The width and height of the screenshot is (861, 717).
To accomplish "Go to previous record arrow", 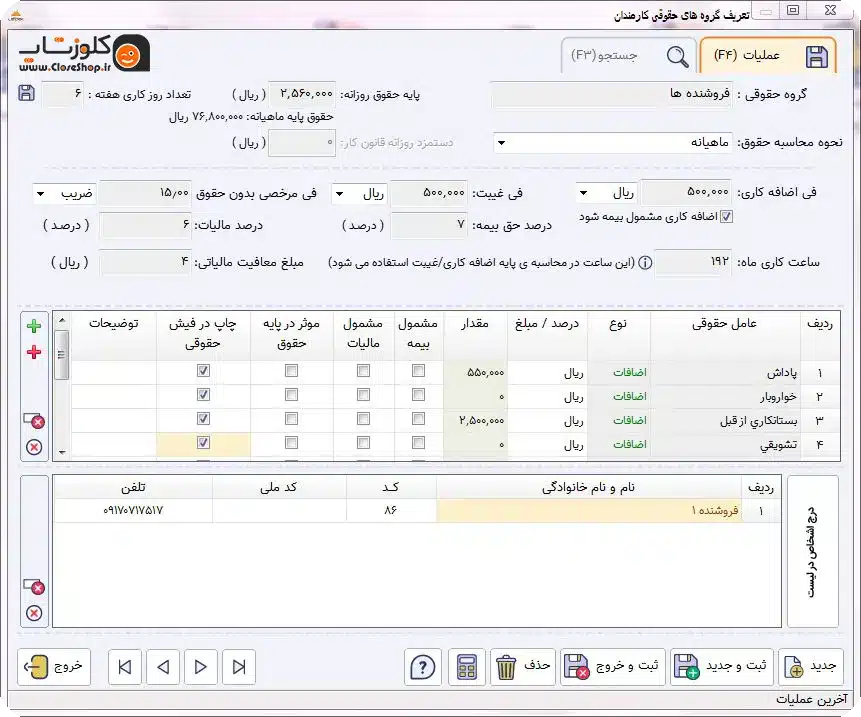I will coord(163,667).
